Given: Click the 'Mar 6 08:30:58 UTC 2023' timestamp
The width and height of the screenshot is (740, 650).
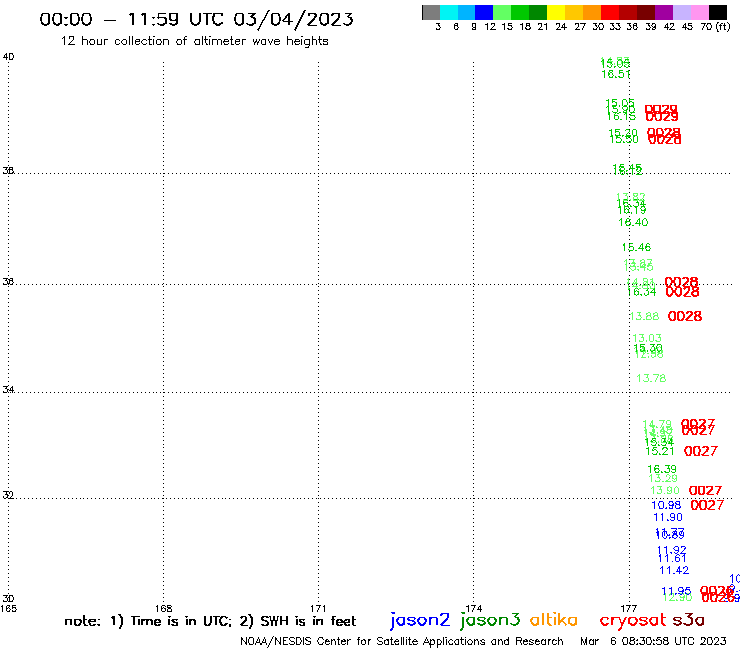Looking at the screenshot, I should (x=653, y=641).
